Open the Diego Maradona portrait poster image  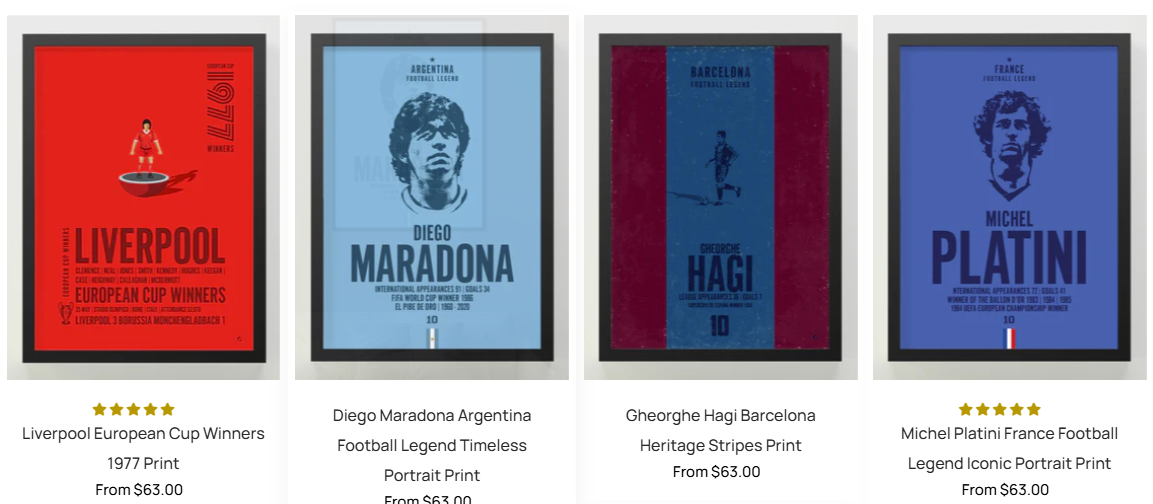432,197
